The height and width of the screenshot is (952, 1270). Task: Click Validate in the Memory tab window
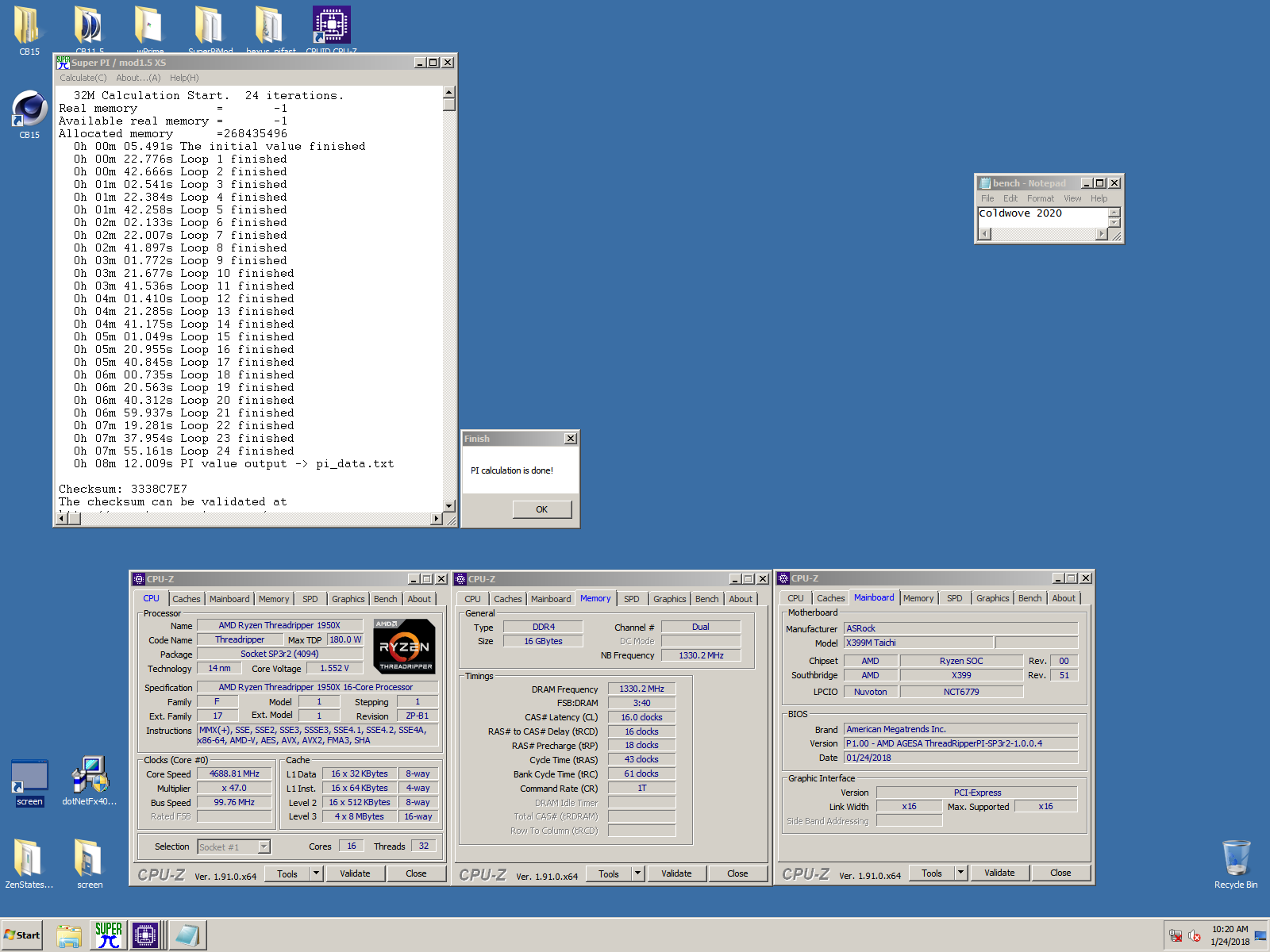pos(676,873)
